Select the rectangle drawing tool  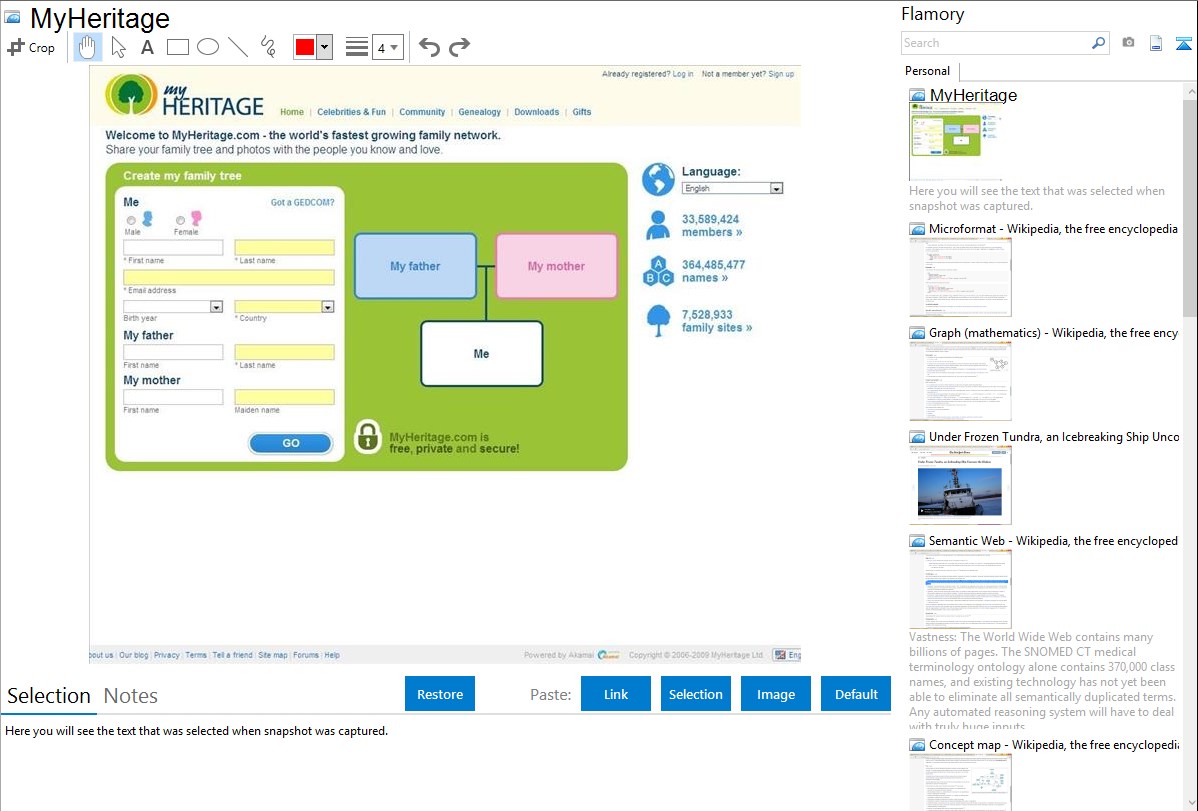click(177, 47)
